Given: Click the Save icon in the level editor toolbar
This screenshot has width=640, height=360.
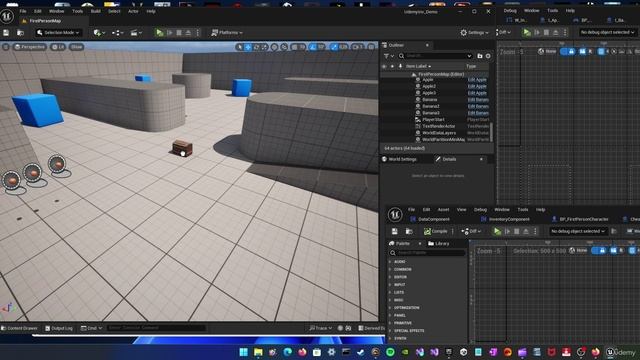Looking at the screenshot, I should pyautogui.click(x=6, y=33).
